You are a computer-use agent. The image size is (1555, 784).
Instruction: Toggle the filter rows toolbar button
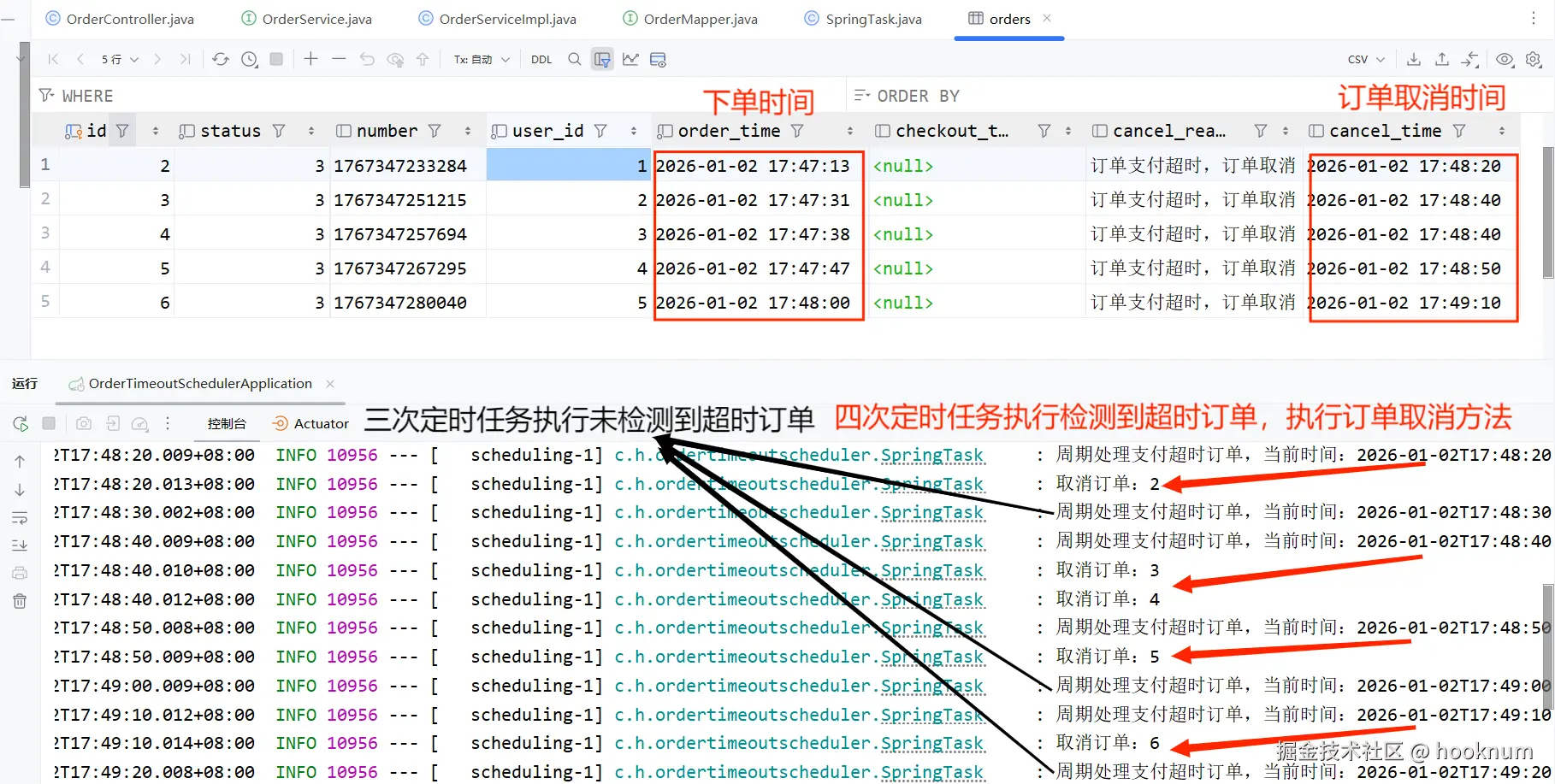(603, 59)
